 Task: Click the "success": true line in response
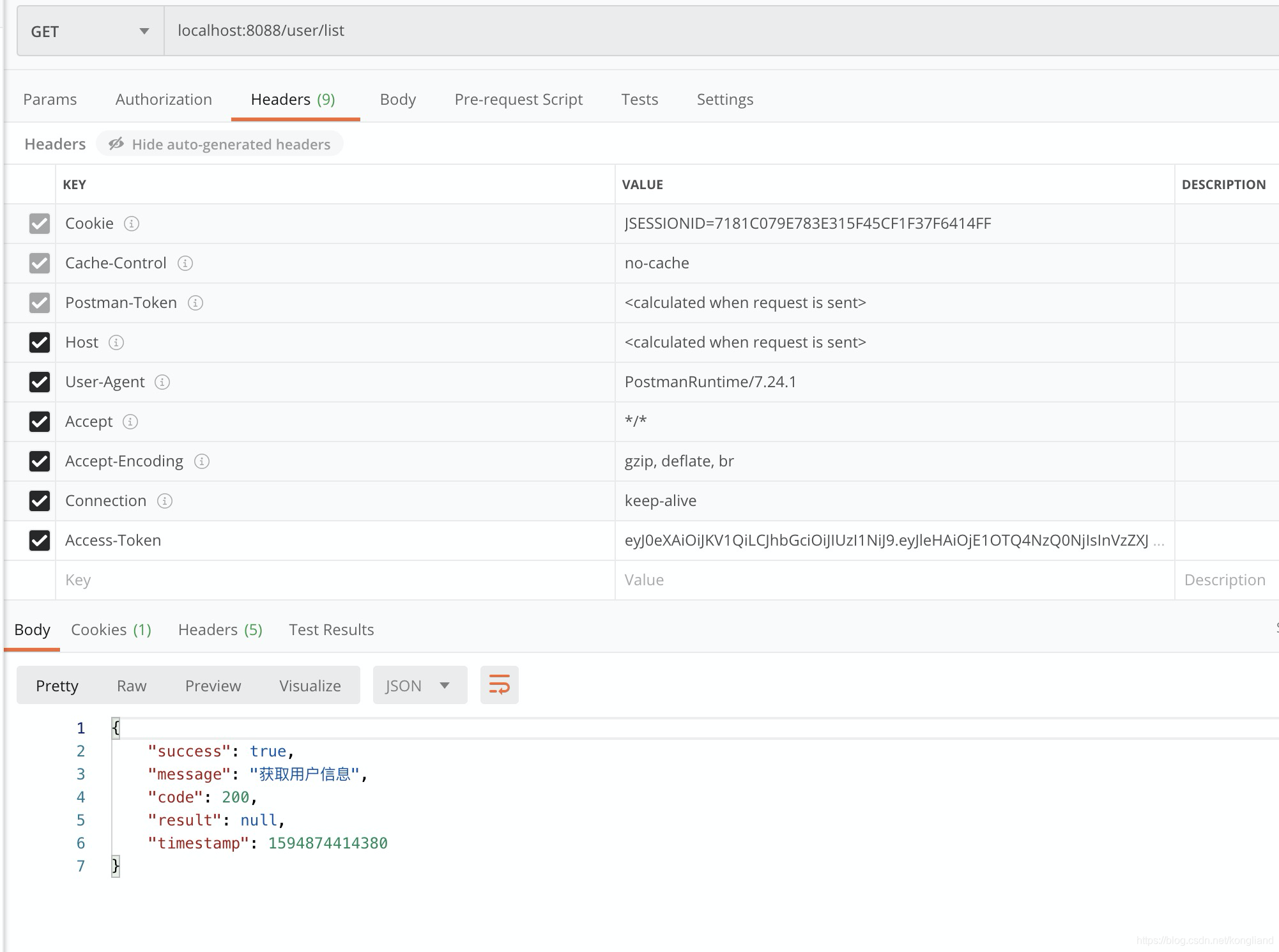click(220, 751)
